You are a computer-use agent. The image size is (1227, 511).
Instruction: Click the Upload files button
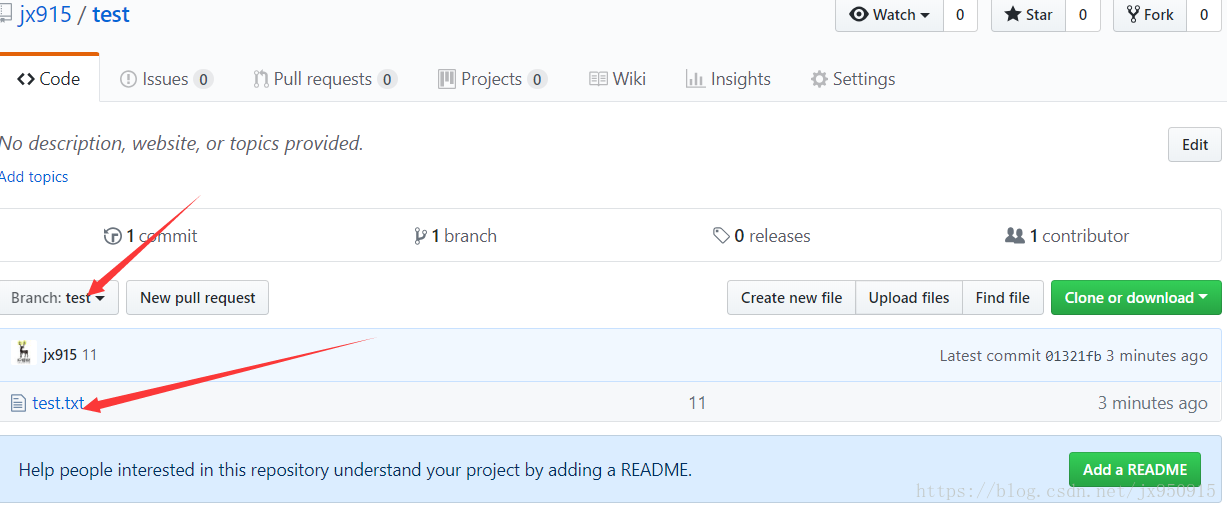(x=909, y=297)
